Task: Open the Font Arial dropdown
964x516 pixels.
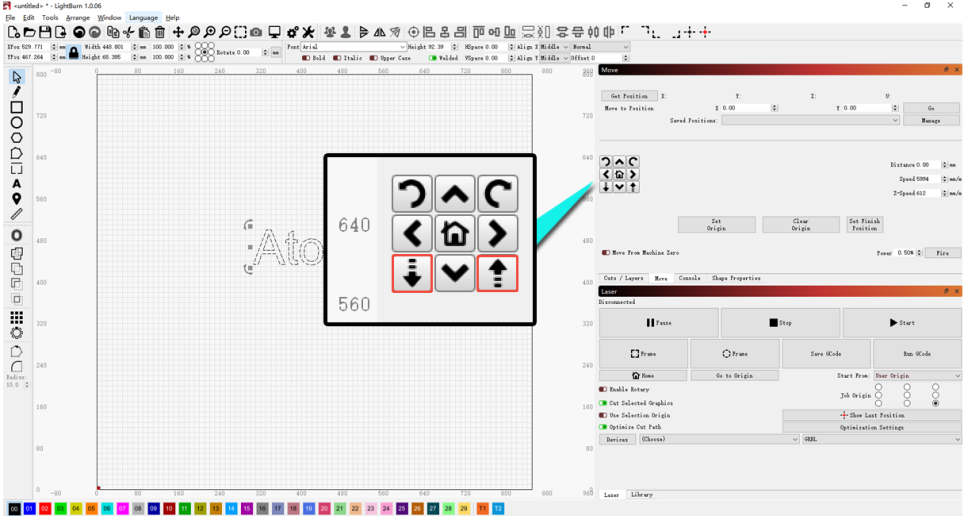Action: click(x=354, y=47)
